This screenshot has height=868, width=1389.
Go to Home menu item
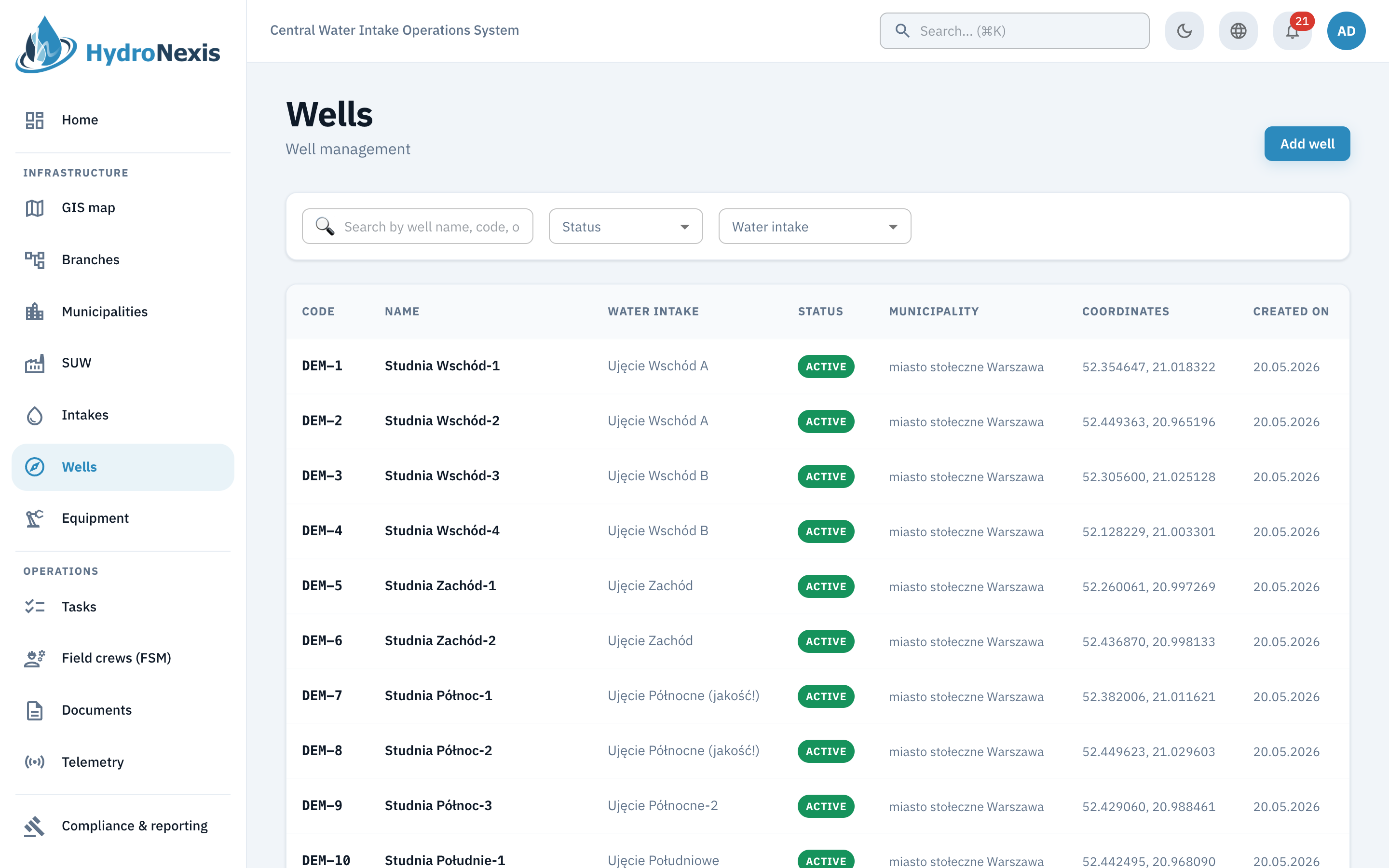(123, 120)
